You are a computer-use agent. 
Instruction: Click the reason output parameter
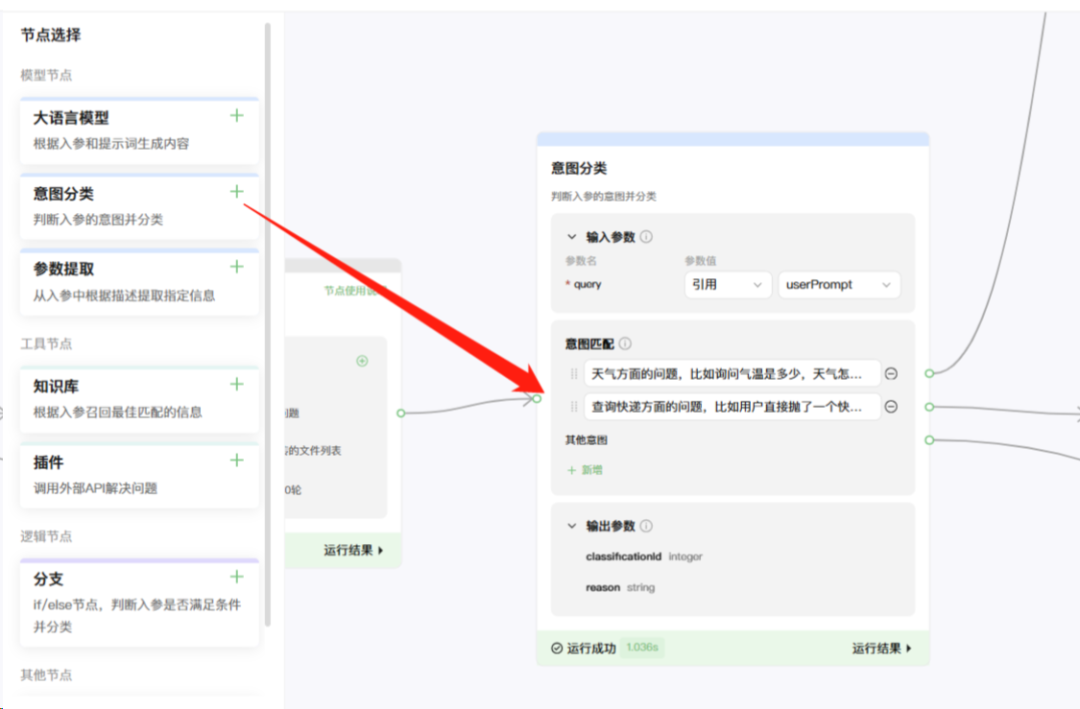click(x=603, y=587)
